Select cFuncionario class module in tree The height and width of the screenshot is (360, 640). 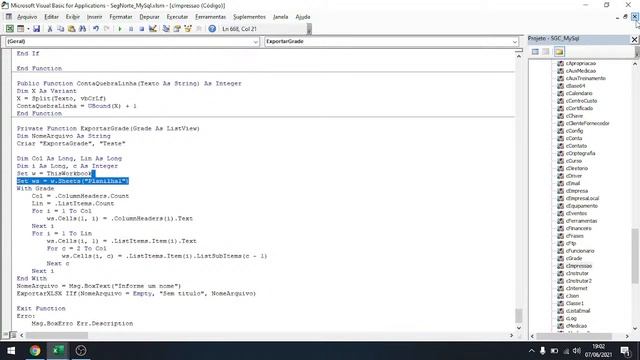coord(580,251)
